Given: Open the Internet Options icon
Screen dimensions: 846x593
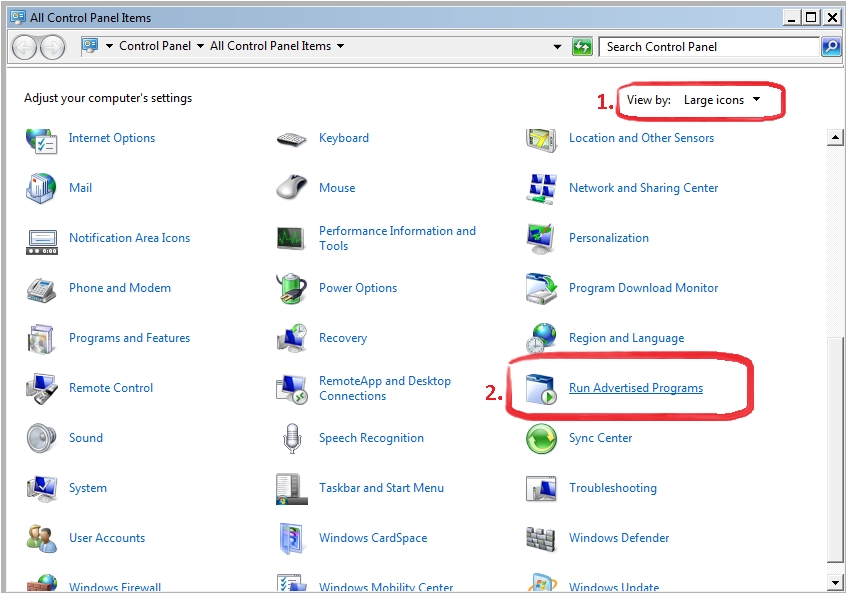Looking at the screenshot, I should (x=41, y=140).
